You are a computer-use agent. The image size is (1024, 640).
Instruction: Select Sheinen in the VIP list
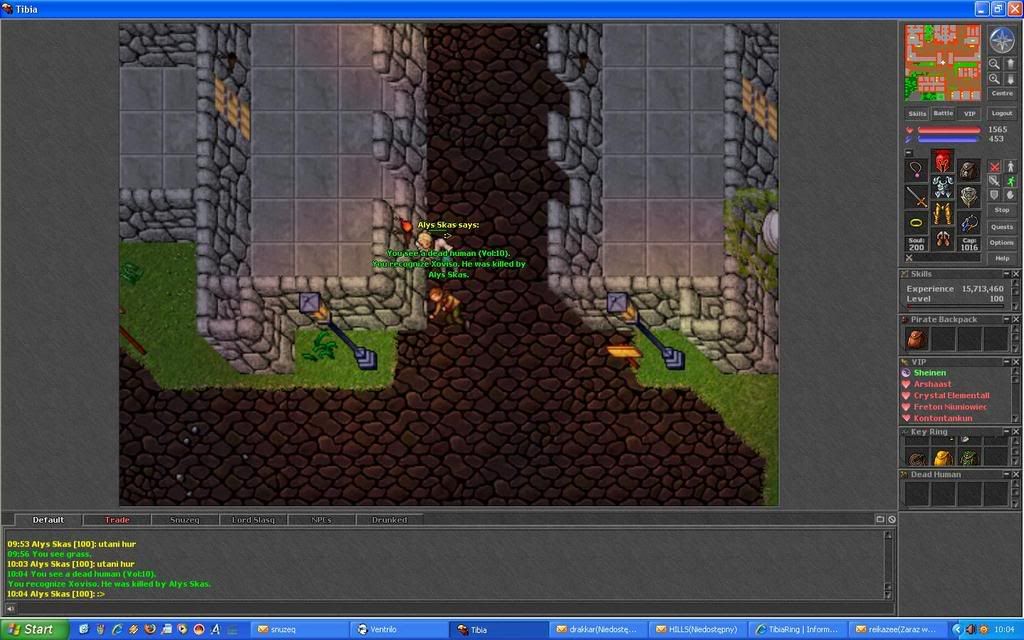pyautogui.click(x=930, y=373)
